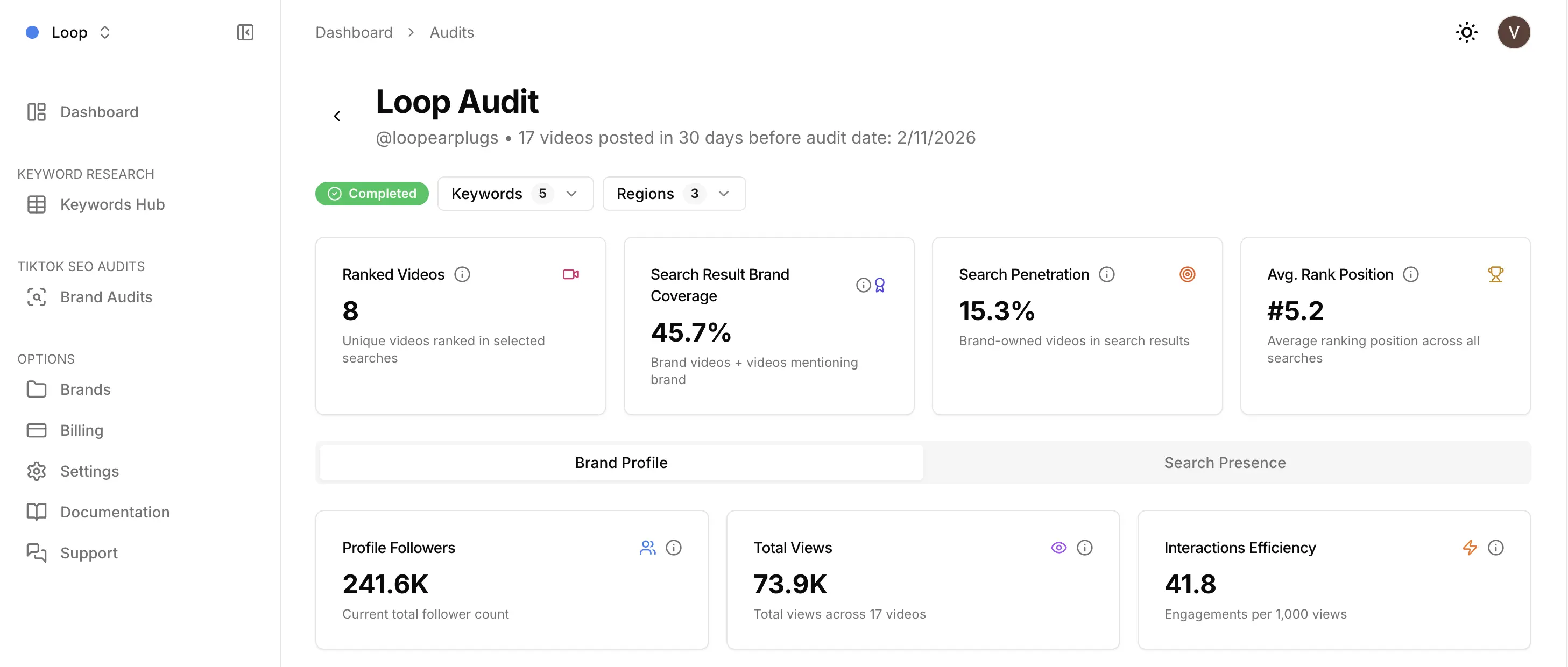The width and height of the screenshot is (1568, 667).
Task: Click the trophy icon on Avg. Rank Position
Action: (1495, 274)
